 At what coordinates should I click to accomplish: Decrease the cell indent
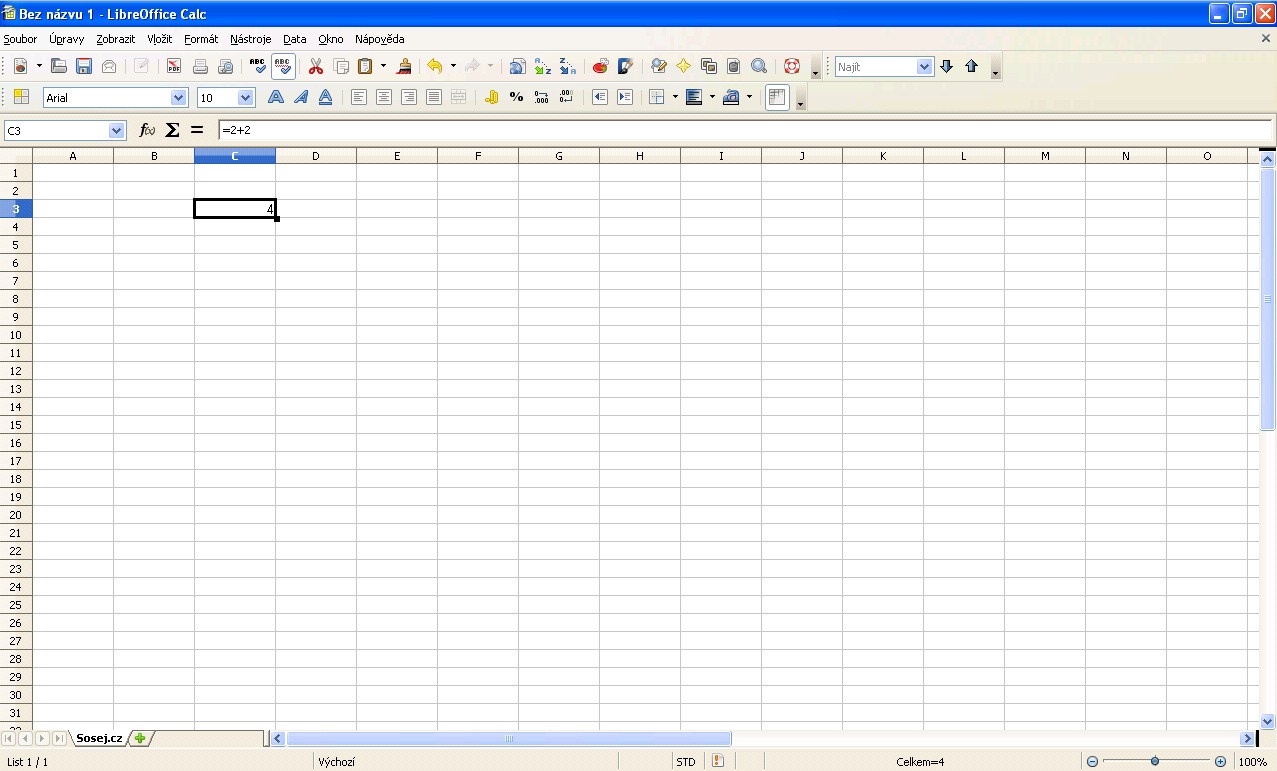[x=600, y=97]
